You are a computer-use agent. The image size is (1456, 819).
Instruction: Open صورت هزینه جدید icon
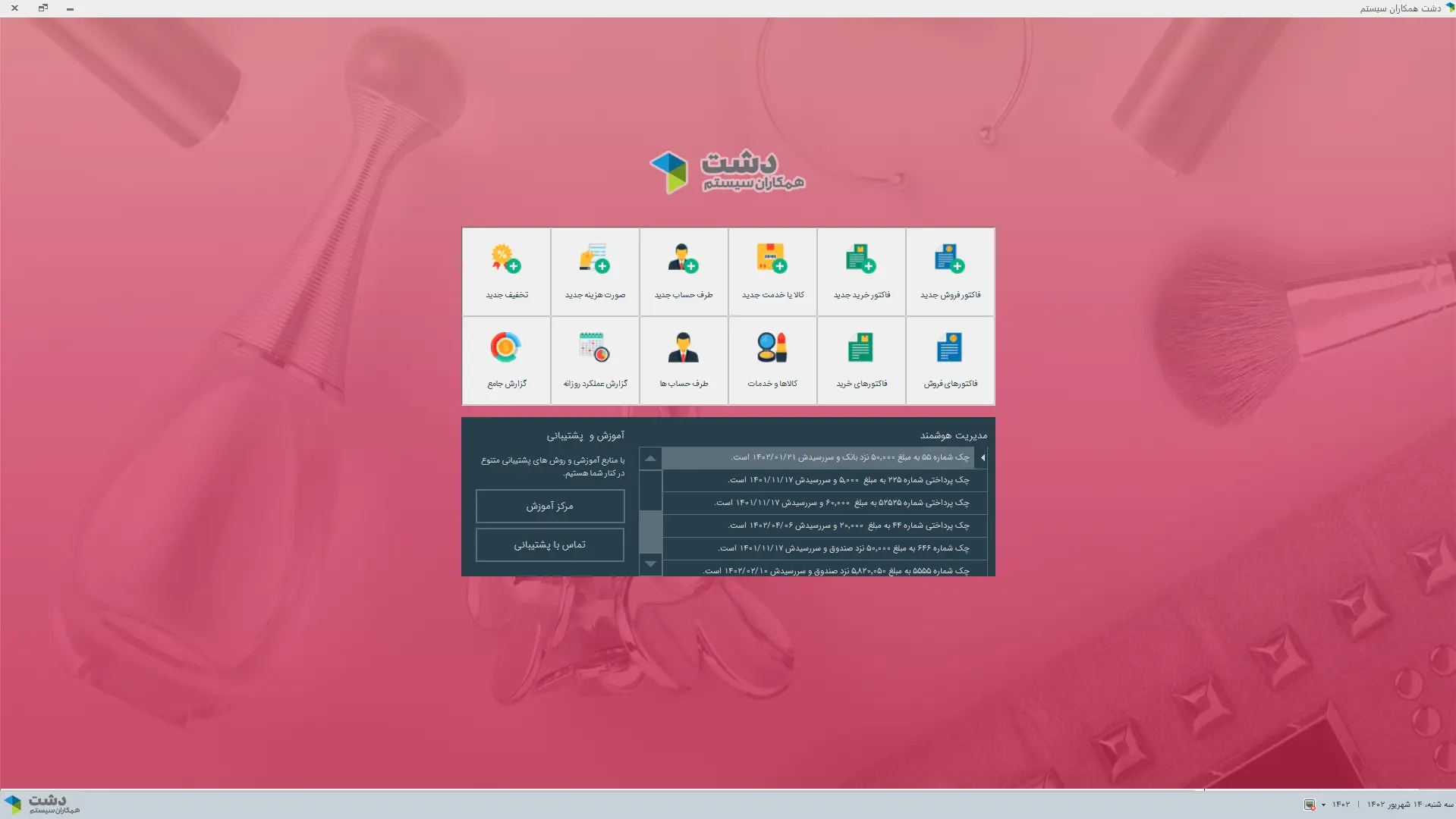595,271
